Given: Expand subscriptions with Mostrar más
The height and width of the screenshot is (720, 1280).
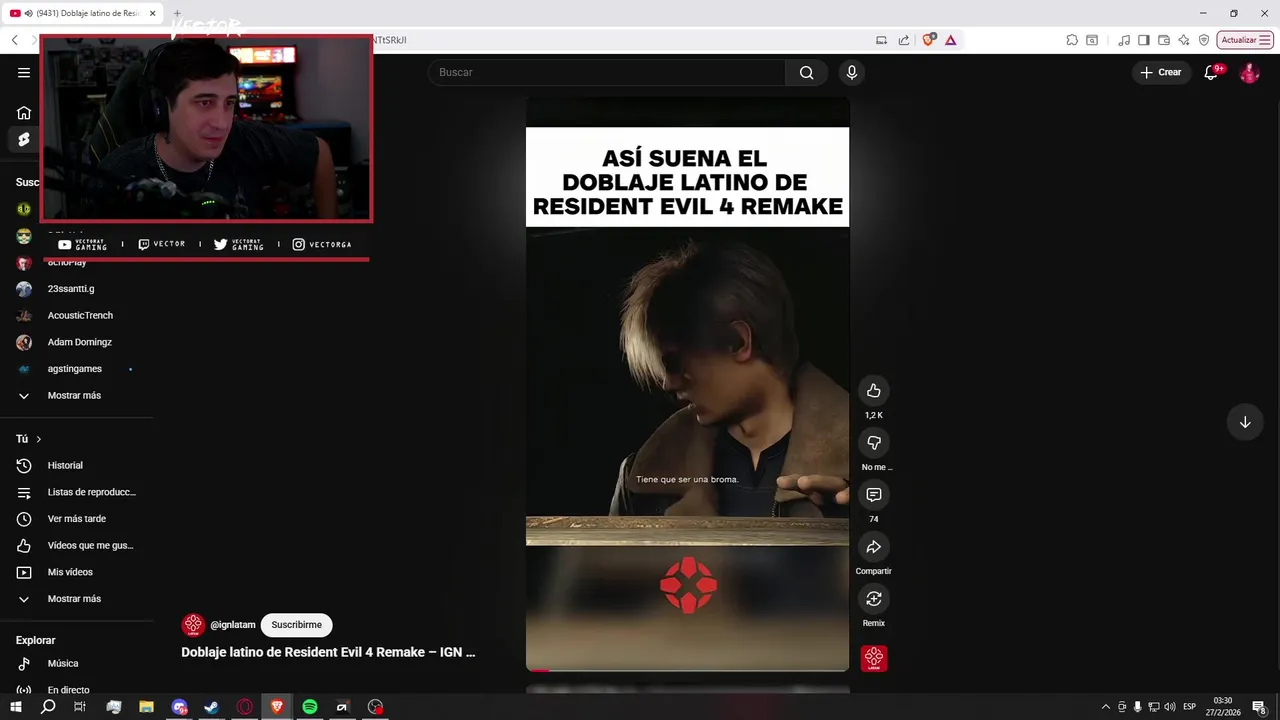Looking at the screenshot, I should point(76,395).
